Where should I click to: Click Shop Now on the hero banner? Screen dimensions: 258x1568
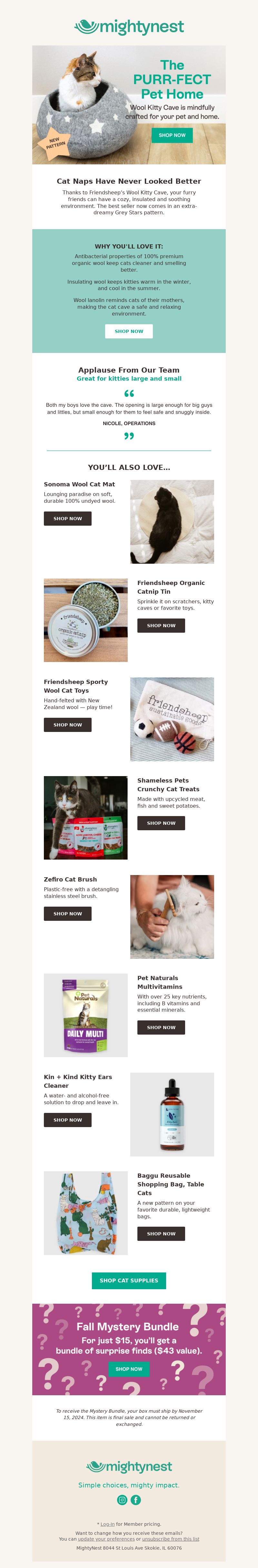(x=172, y=135)
